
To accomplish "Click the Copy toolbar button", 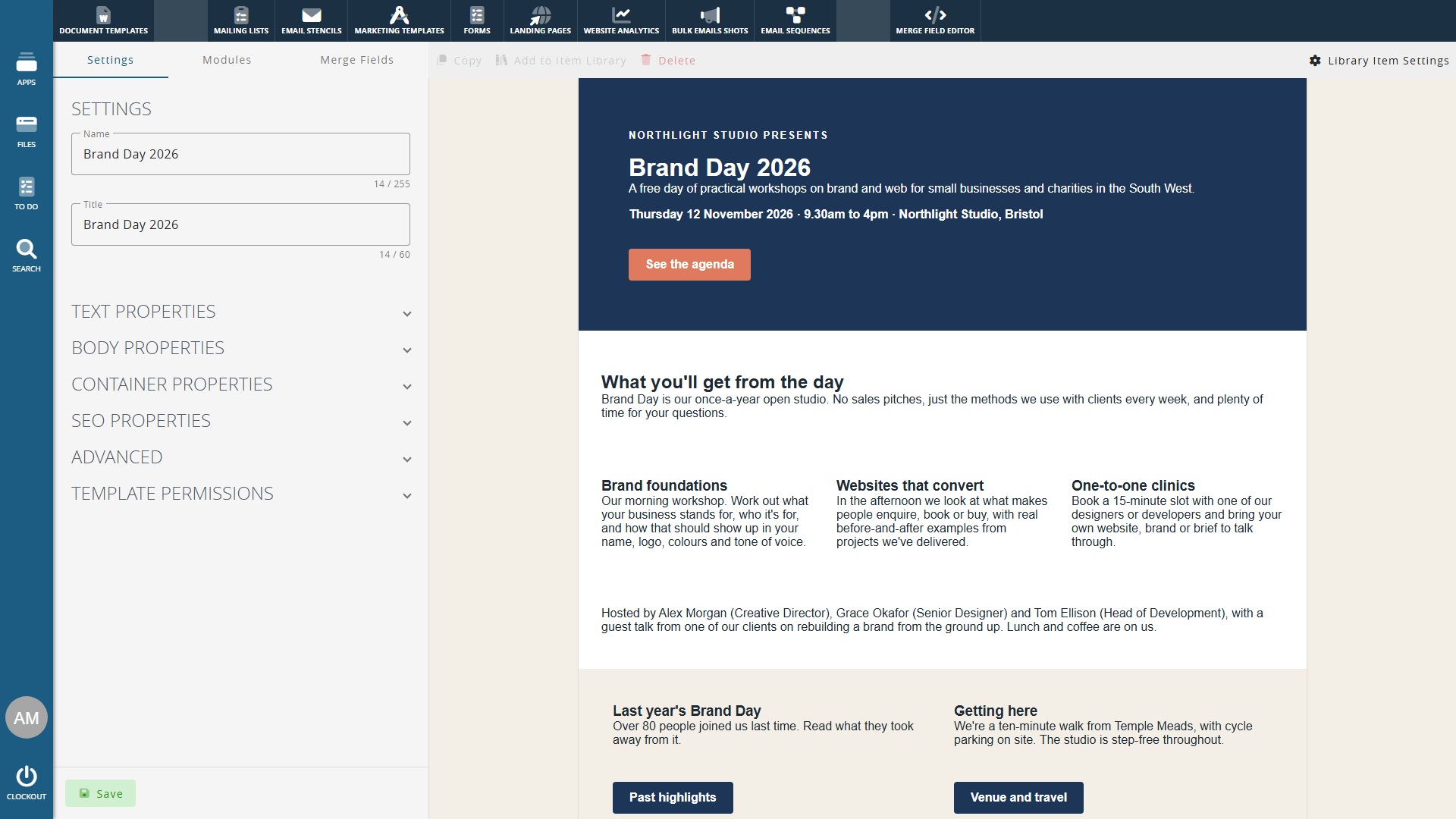I will coord(460,61).
